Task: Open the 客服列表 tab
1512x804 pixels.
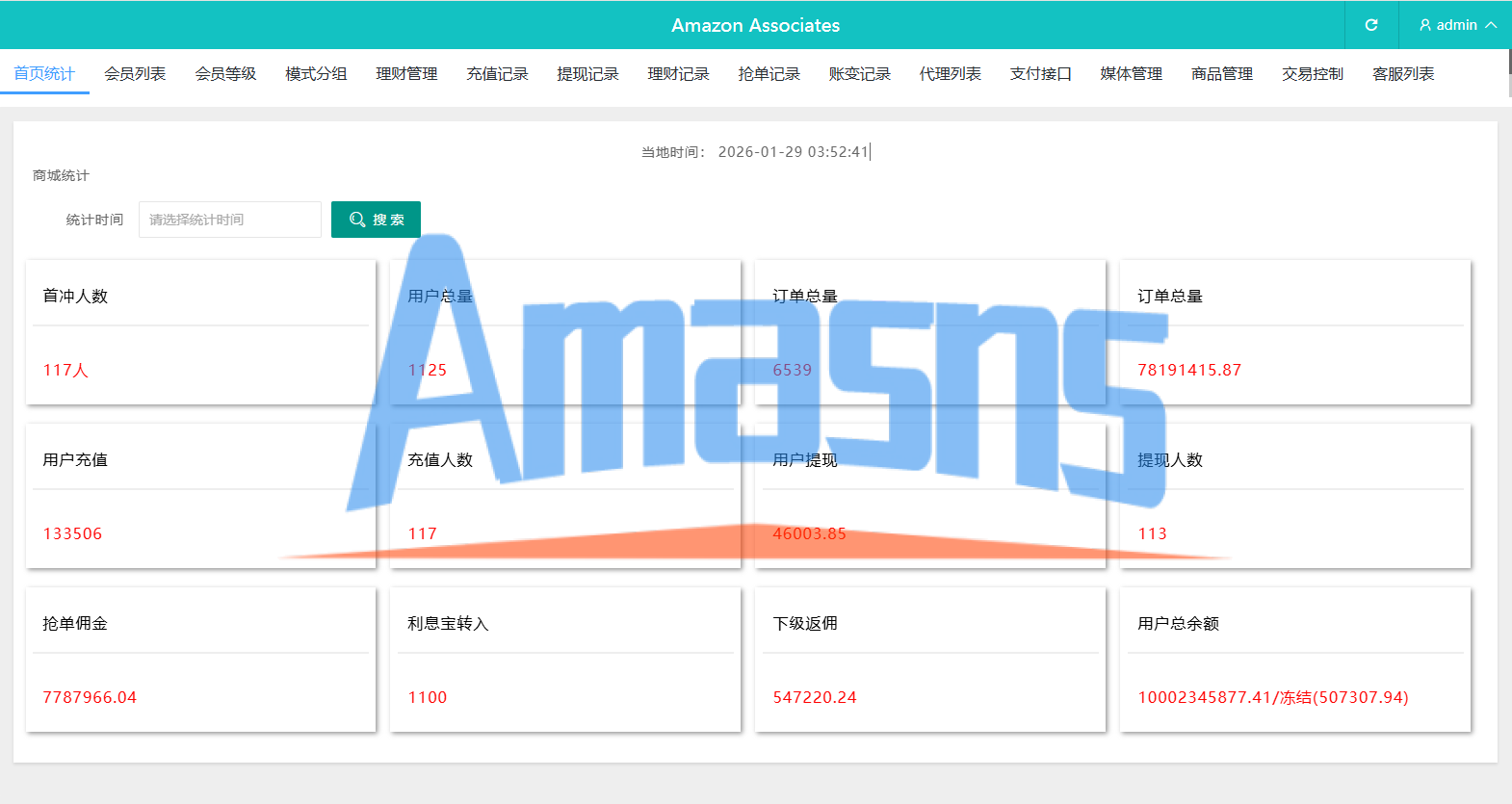Action: [1403, 74]
